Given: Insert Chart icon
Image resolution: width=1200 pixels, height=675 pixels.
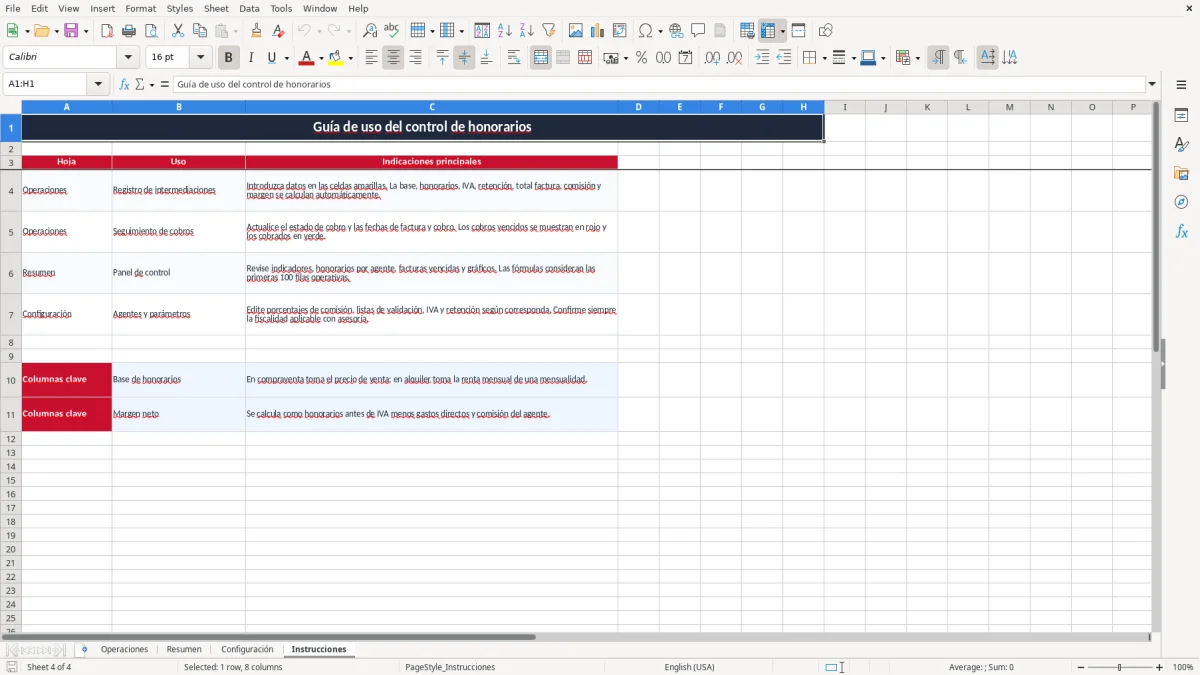Looking at the screenshot, I should [598, 31].
